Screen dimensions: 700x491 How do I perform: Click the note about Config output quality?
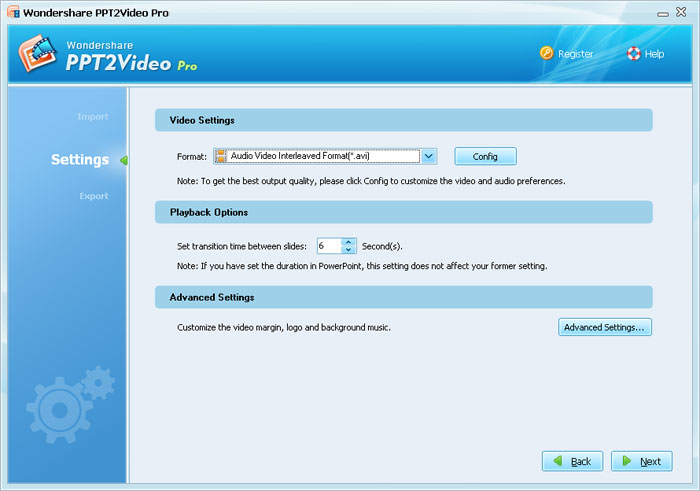pyautogui.click(x=371, y=181)
